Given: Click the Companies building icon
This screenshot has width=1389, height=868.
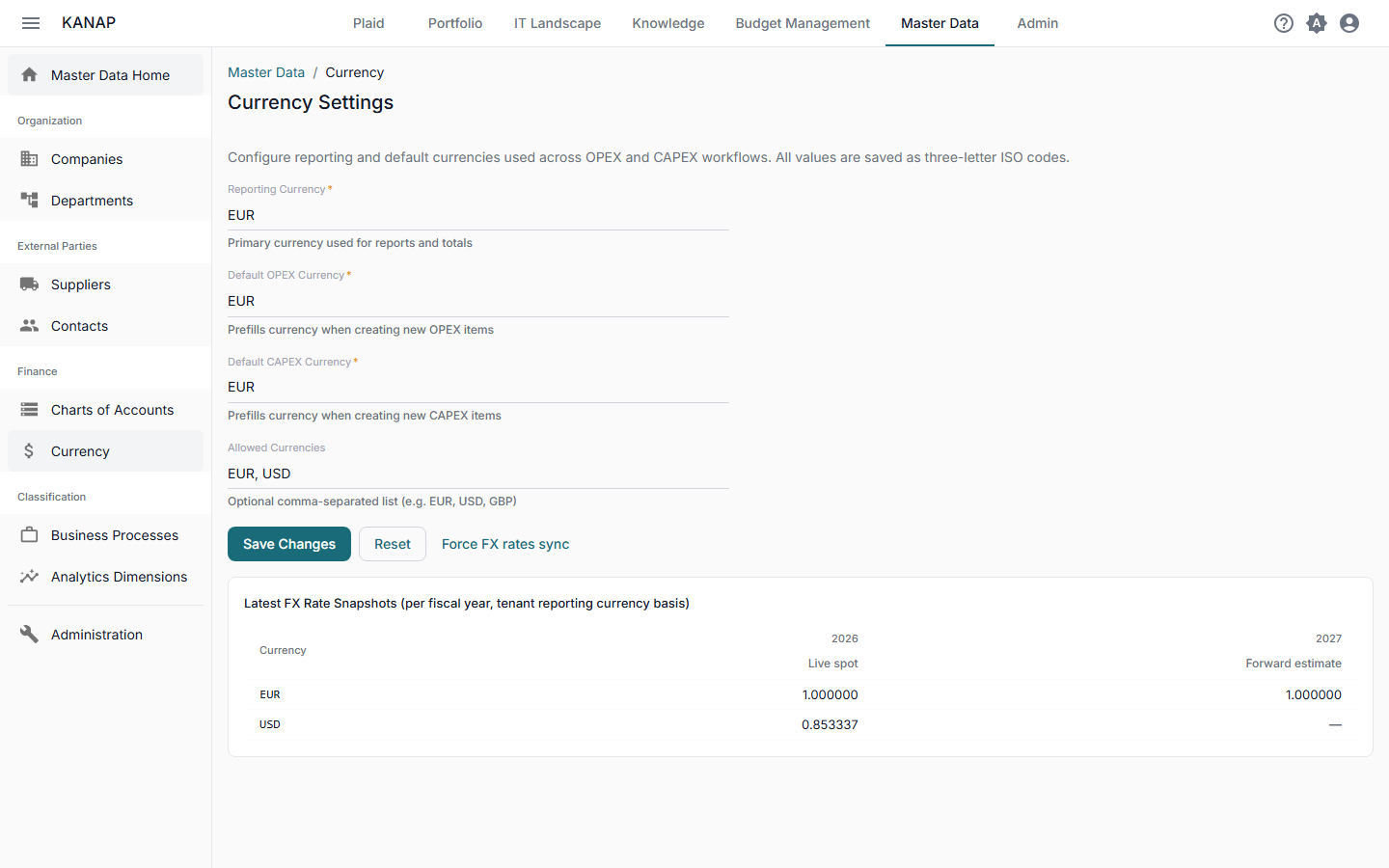Looking at the screenshot, I should 30,159.
